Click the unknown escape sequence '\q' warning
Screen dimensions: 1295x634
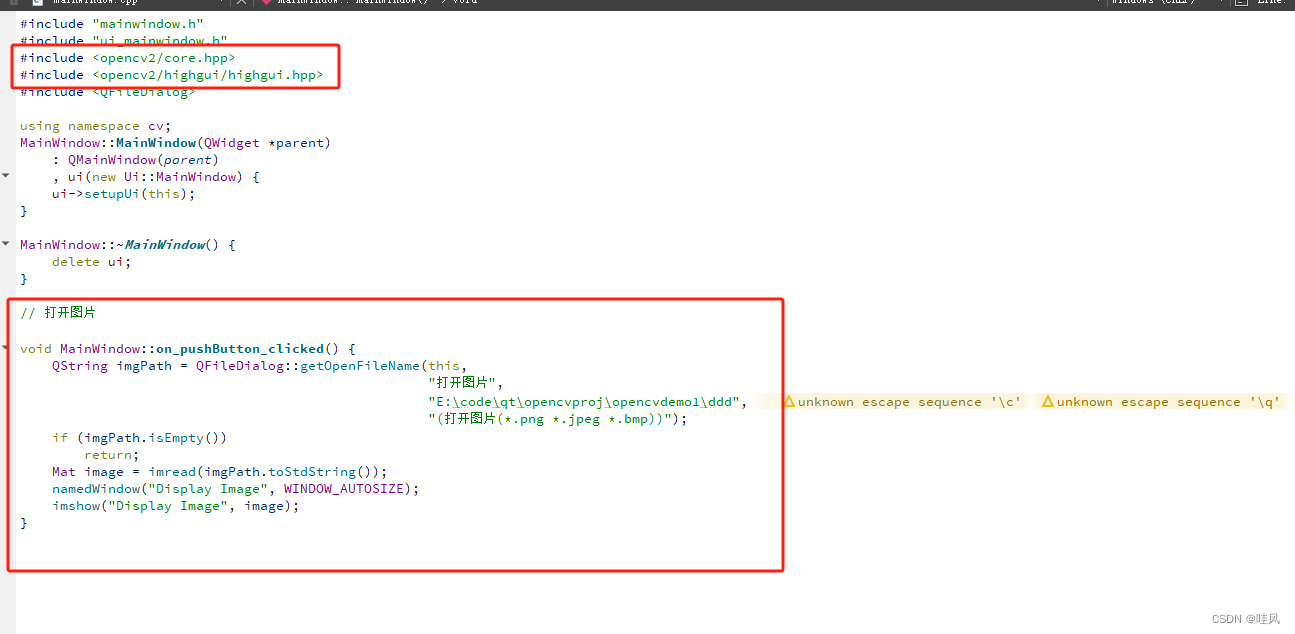(x=1159, y=402)
